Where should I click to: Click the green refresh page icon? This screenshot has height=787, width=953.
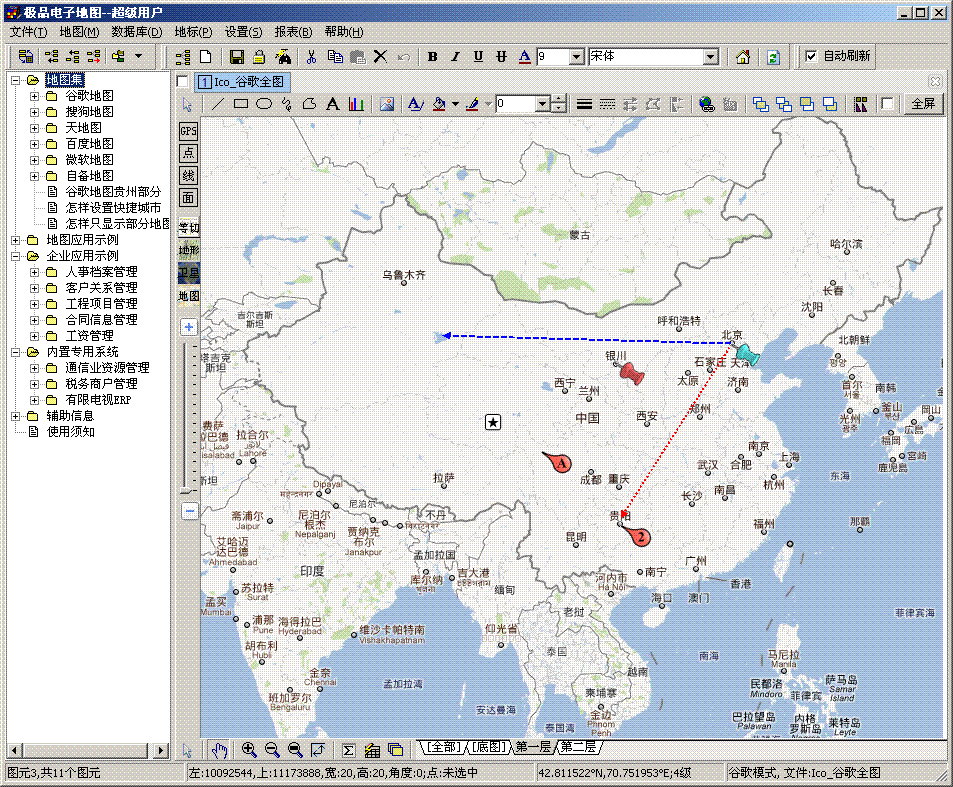[x=773, y=57]
